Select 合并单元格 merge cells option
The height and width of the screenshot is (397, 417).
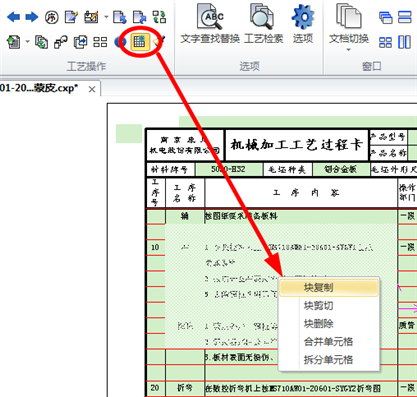click(x=329, y=342)
